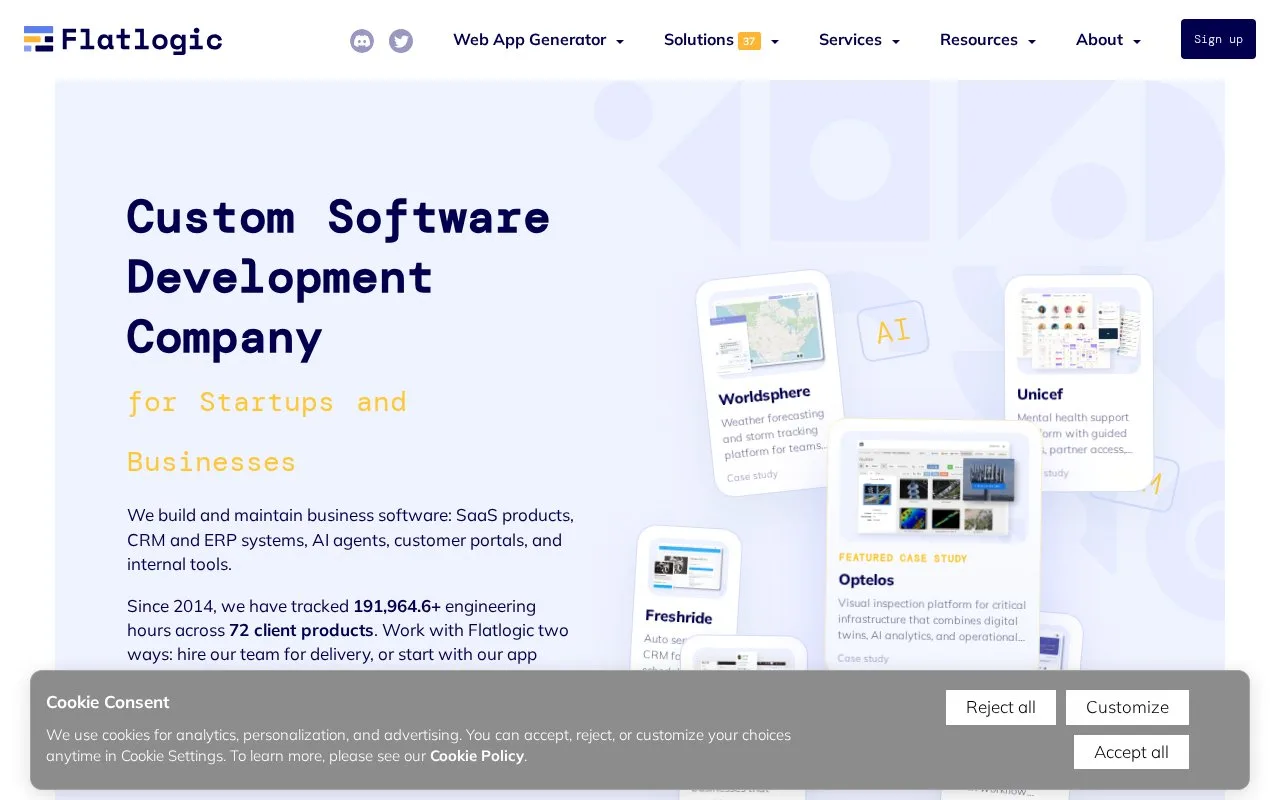This screenshot has height=800, width=1280.
Task: Click the AI badge beside Worldsphere card
Action: [893, 331]
